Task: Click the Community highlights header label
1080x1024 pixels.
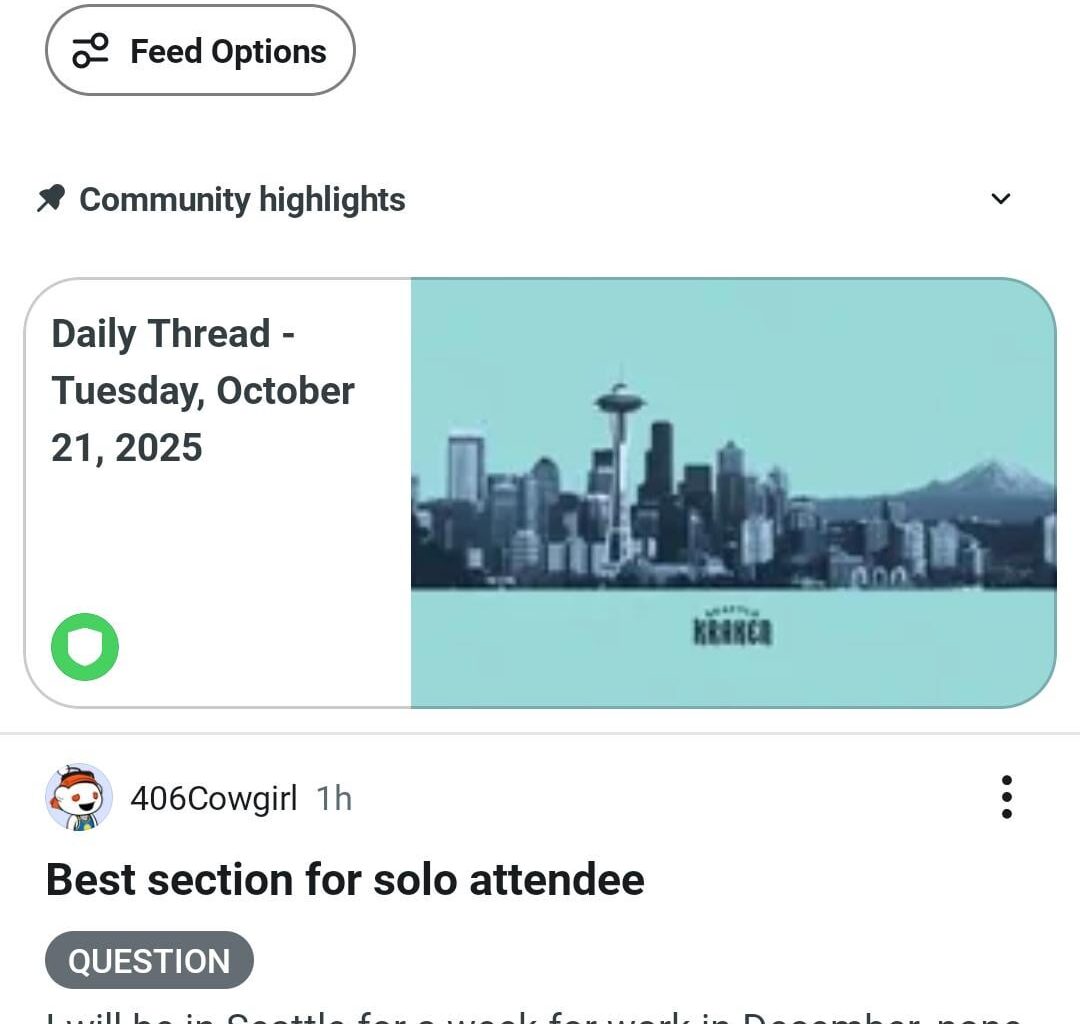Action: [x=241, y=199]
